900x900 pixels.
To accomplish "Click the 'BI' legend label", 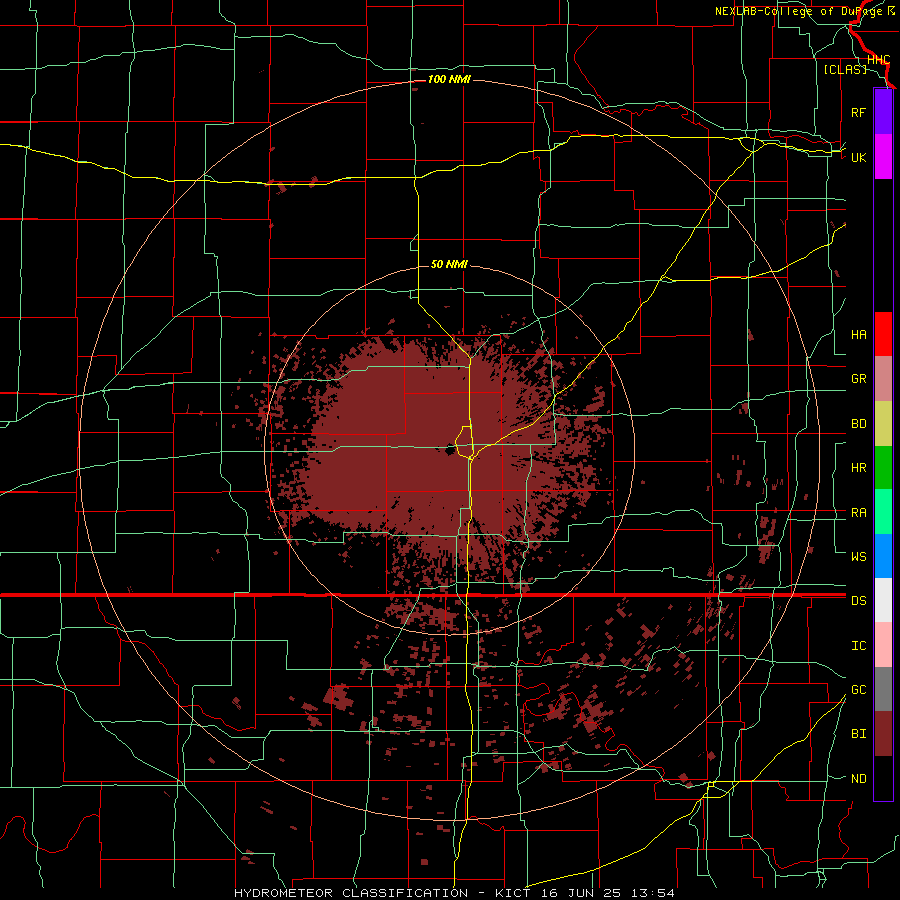I will point(859,734).
